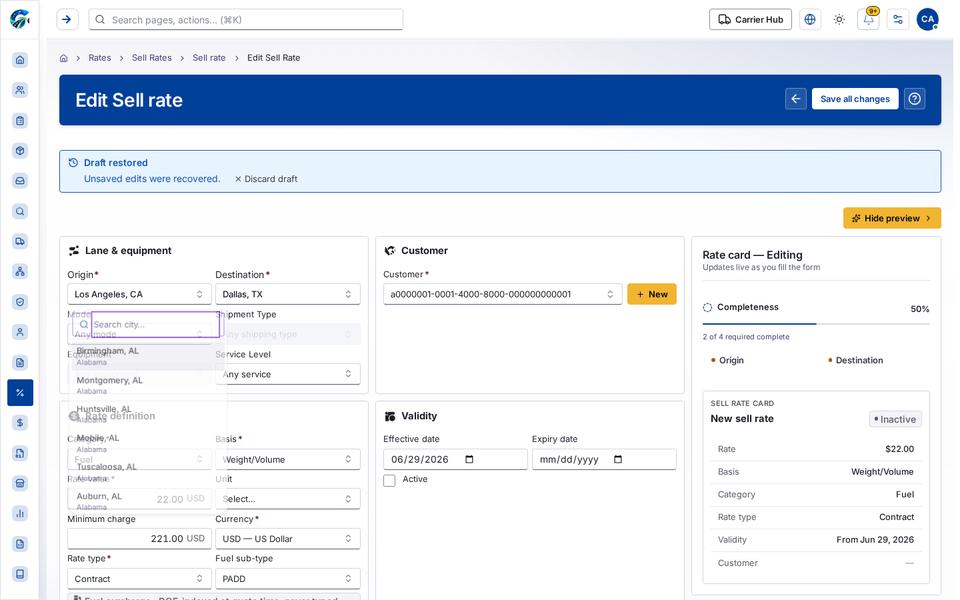Open the truck icon in the sidebar
This screenshot has height=600, width=960.
[20, 241]
